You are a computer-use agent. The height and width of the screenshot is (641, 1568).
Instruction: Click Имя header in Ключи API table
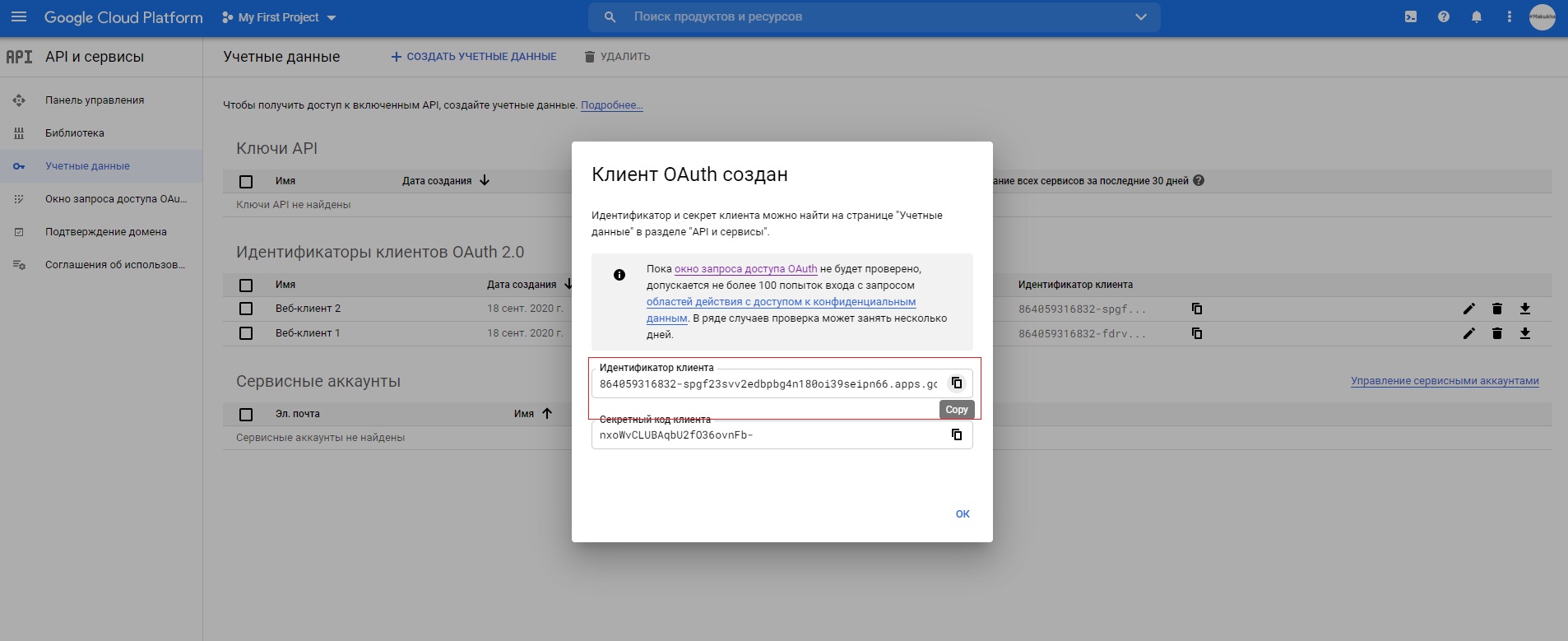pos(285,181)
